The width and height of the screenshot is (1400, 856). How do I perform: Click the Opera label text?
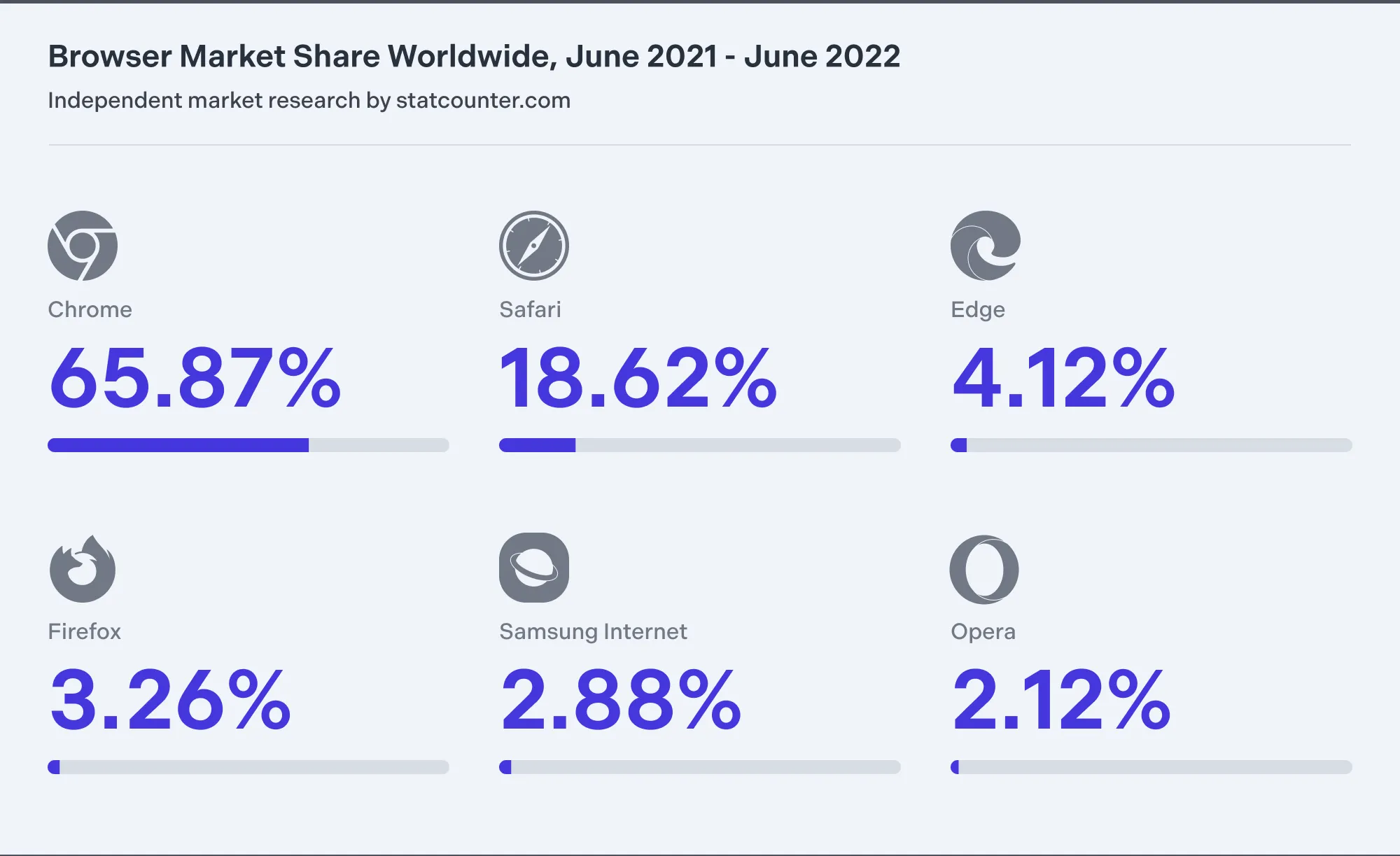(983, 632)
